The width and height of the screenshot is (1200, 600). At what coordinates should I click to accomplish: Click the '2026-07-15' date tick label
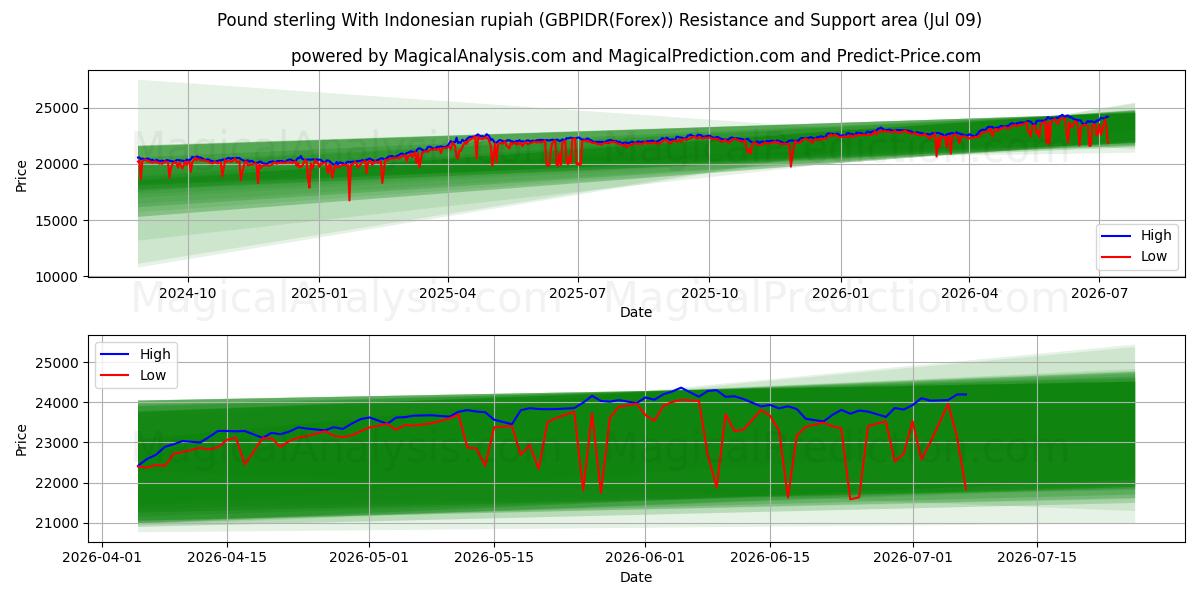pos(1039,558)
